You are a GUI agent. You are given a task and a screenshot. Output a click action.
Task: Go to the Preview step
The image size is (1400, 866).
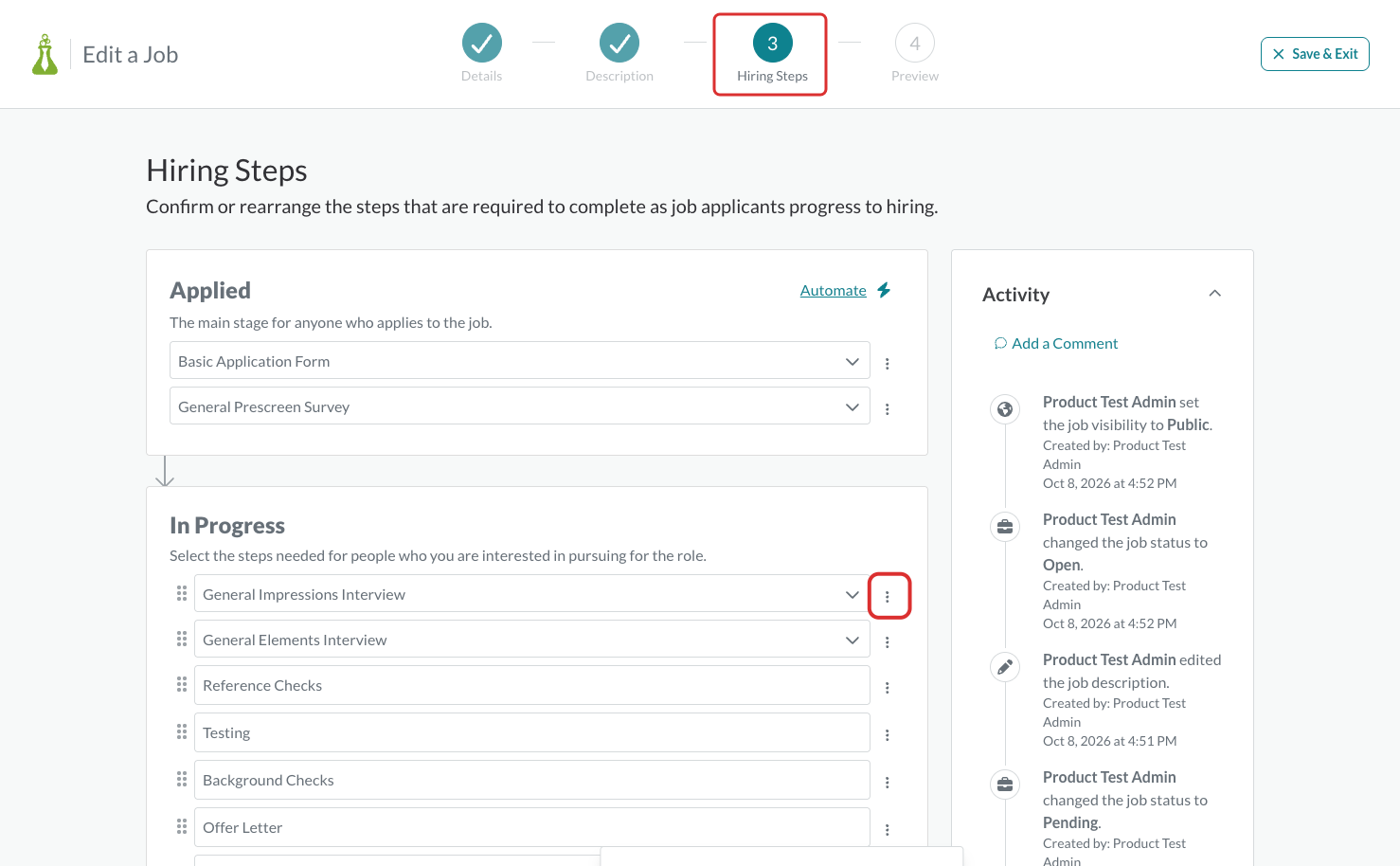click(x=915, y=53)
